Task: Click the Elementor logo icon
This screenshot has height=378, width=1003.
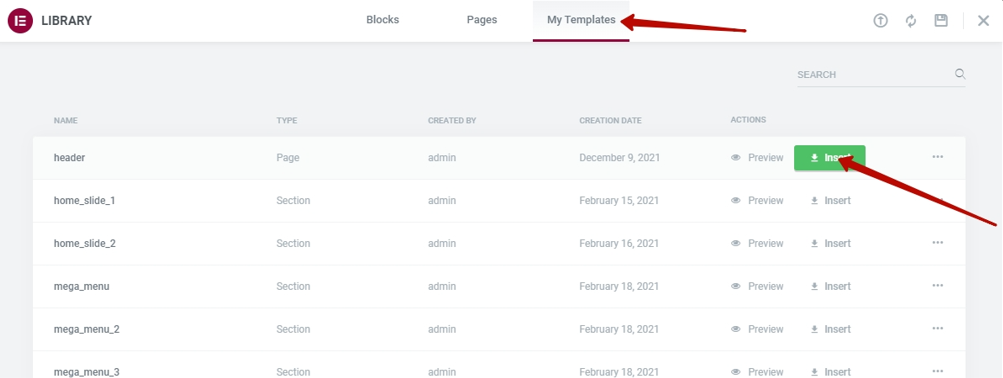Action: 20,20
